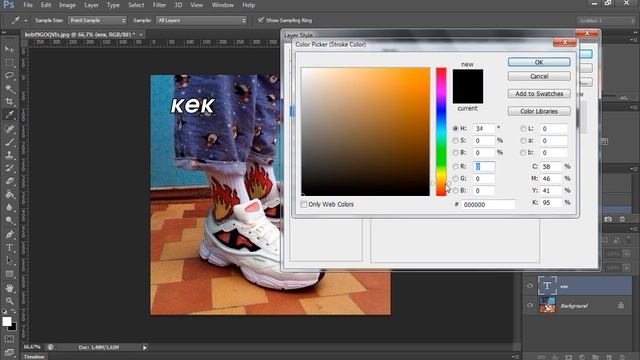The width and height of the screenshot is (640, 360).
Task: Click the fx layer style icon in Layers panel
Action: 555,357
